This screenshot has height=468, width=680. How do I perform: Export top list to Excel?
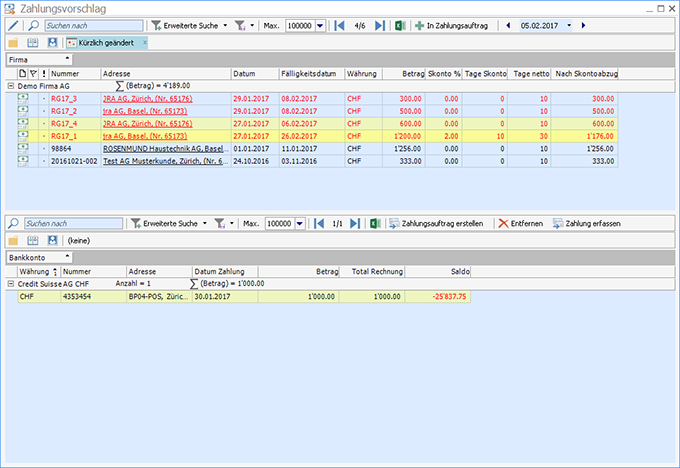(x=400, y=26)
